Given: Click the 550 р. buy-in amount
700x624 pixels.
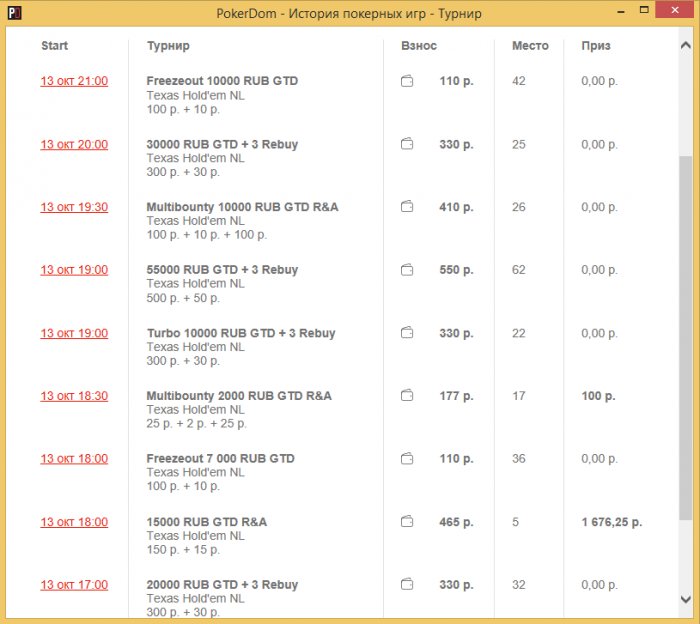Looking at the screenshot, I should pos(456,270).
